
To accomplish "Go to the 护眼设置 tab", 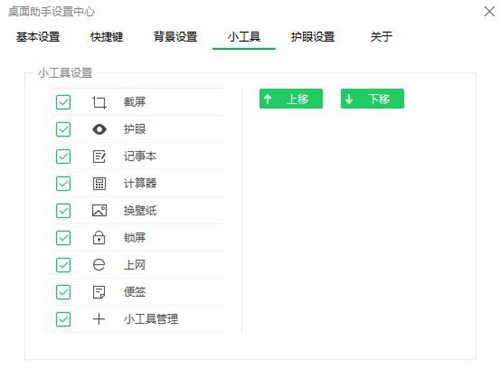I will click(x=313, y=37).
